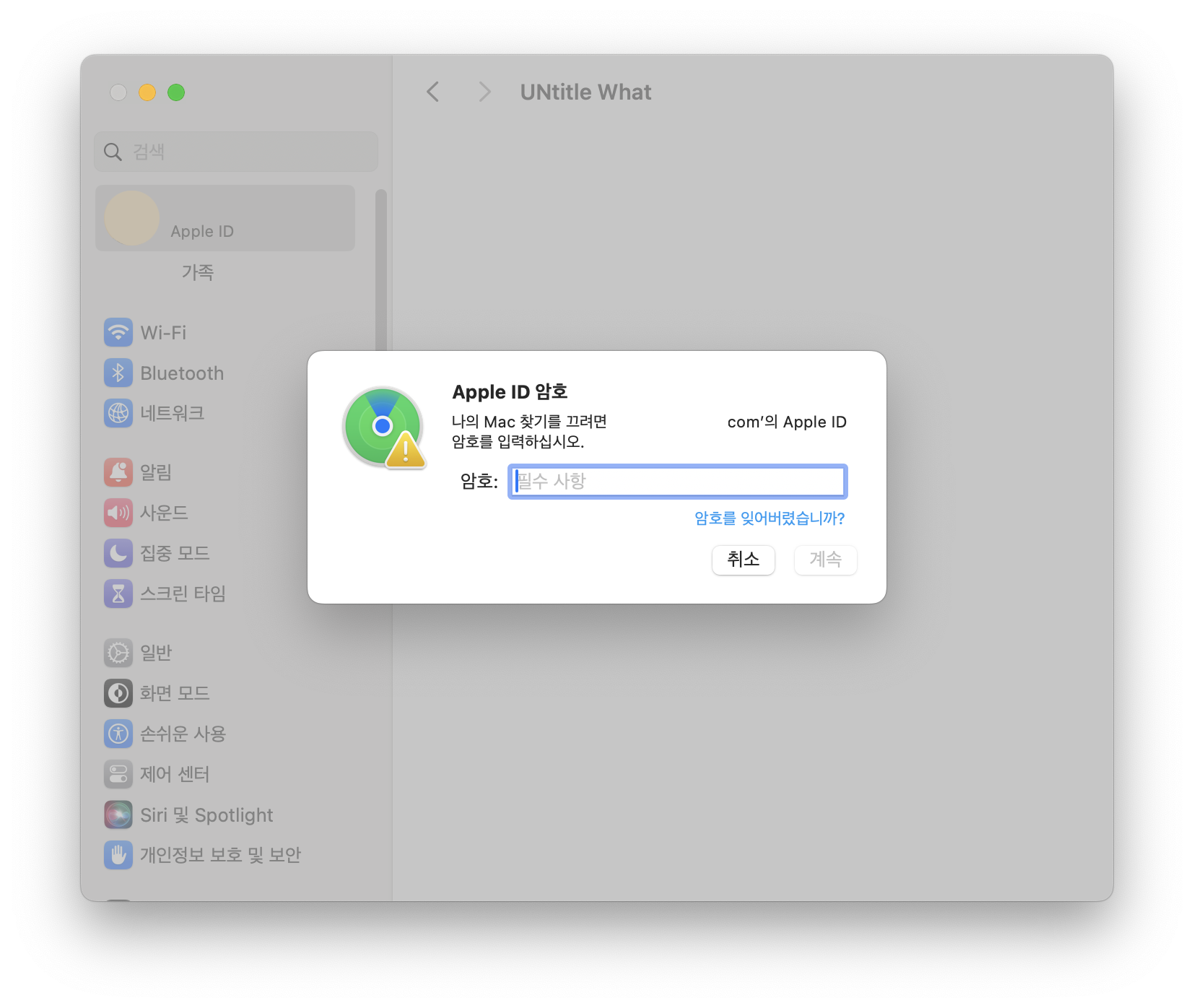The width and height of the screenshot is (1194, 1008).
Task: Click the sidebar scrollbar
Action: pyautogui.click(x=381, y=269)
